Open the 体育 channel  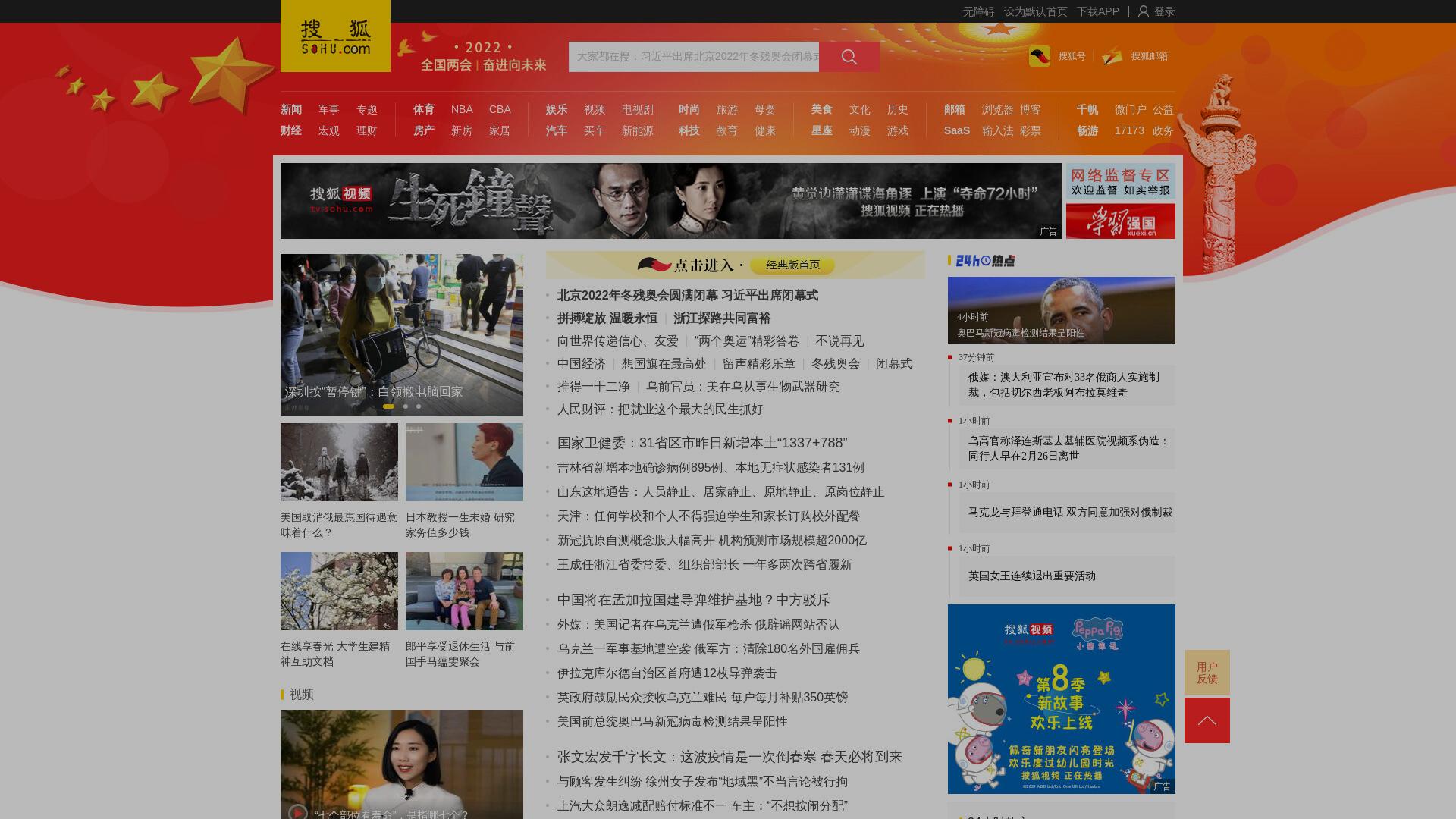pyautogui.click(x=424, y=109)
